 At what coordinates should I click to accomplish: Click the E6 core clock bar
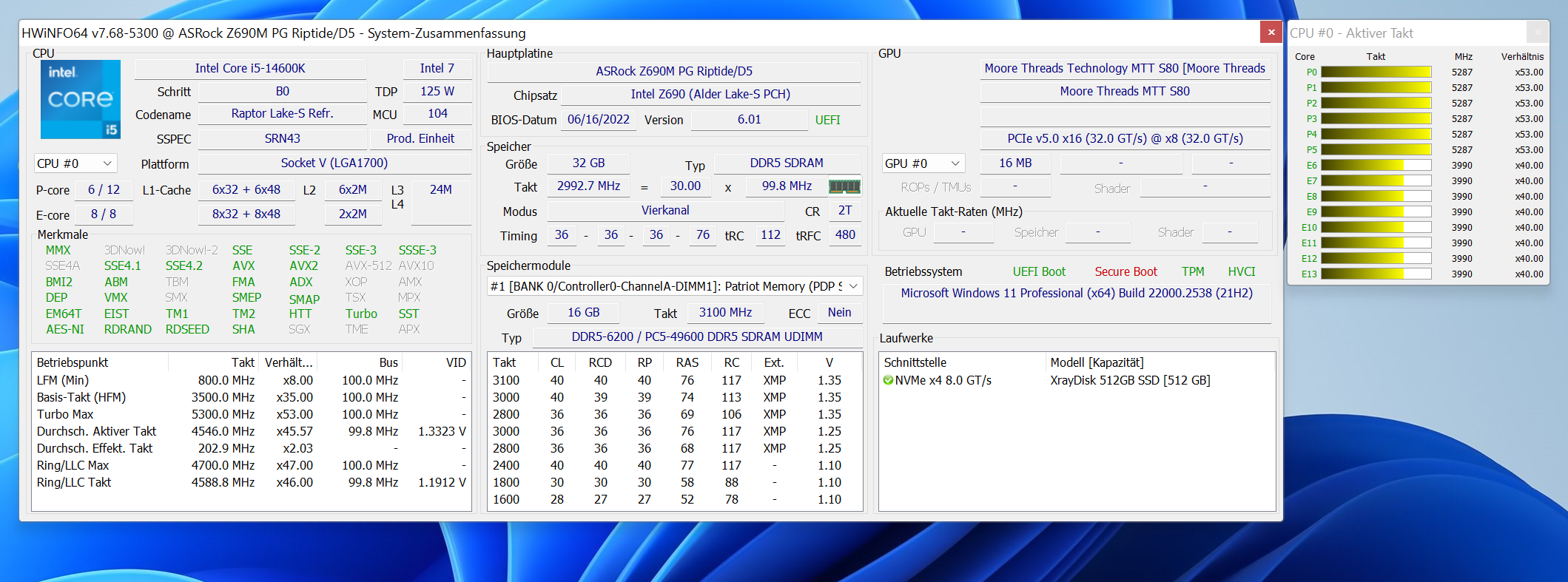(x=1376, y=165)
